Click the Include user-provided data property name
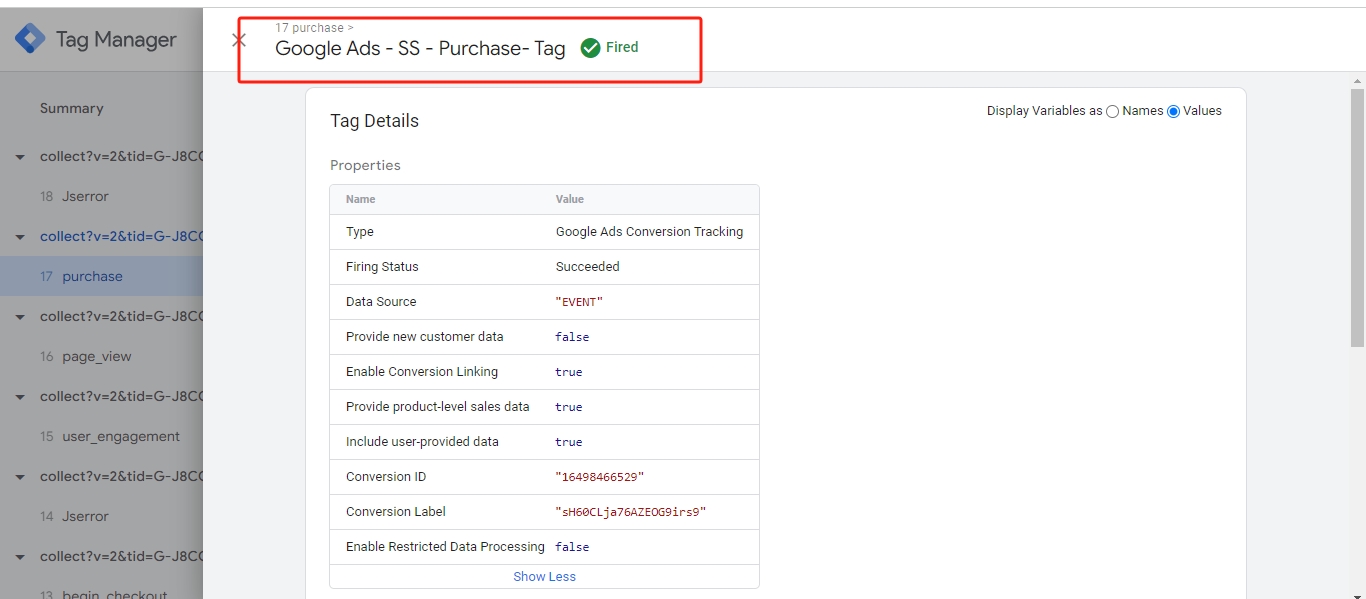 pos(422,442)
